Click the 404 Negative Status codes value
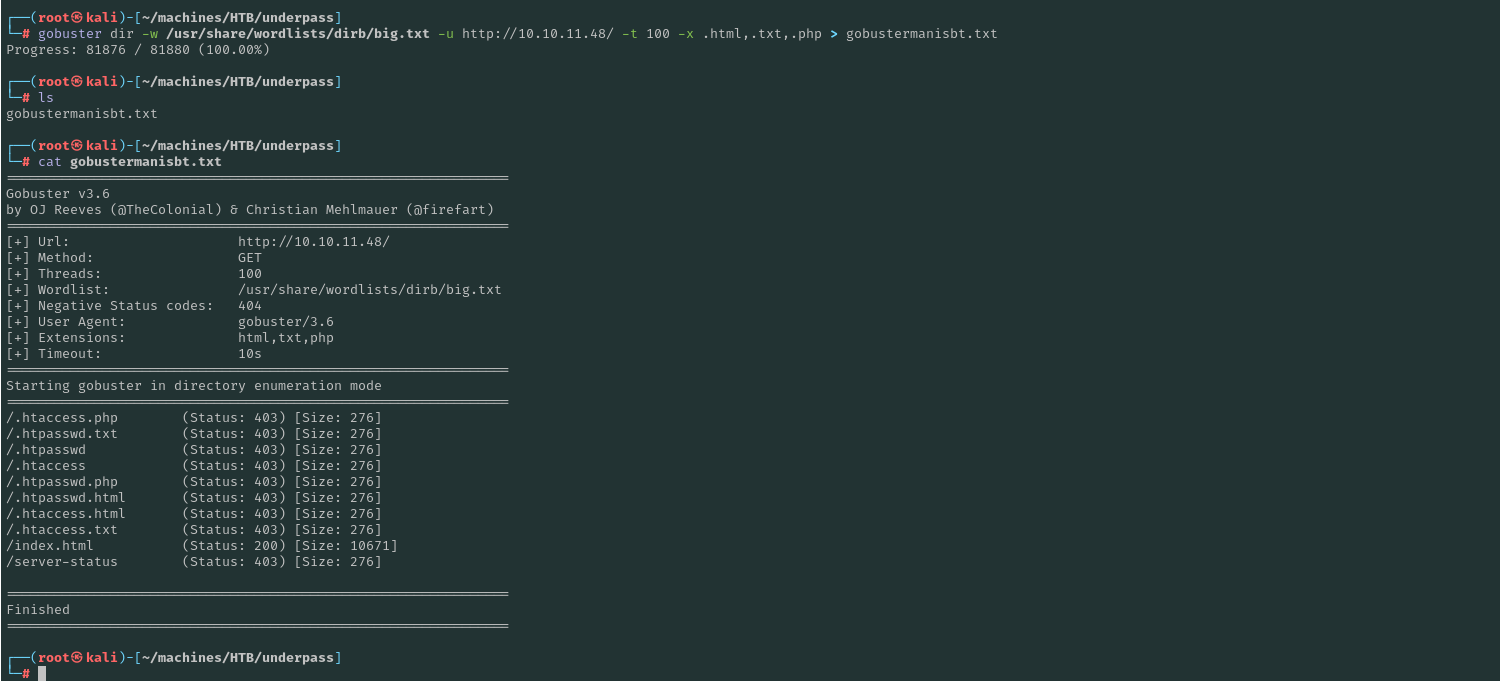This screenshot has height=681, width=1500. click(250, 306)
